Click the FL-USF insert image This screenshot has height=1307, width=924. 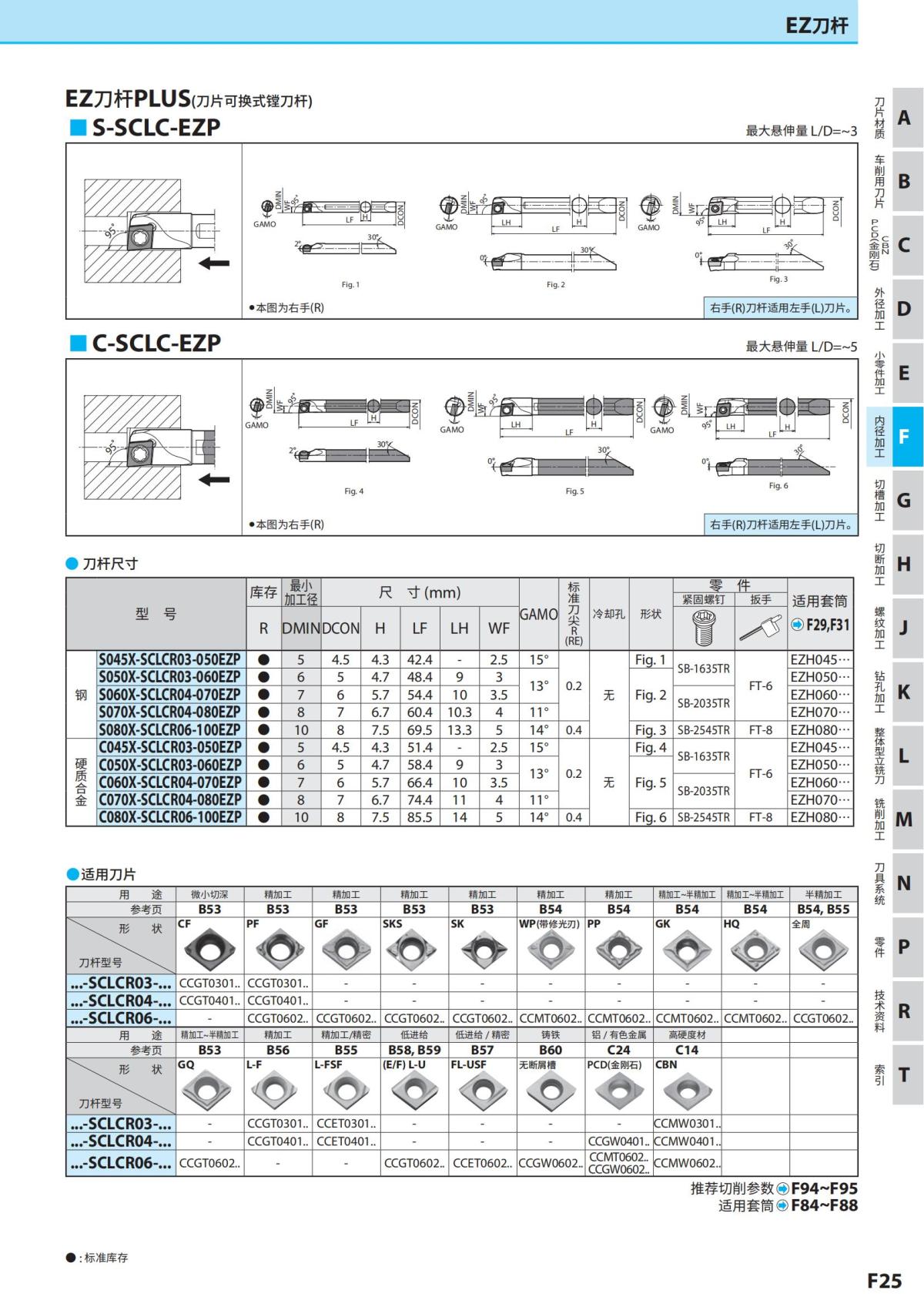483,1090
